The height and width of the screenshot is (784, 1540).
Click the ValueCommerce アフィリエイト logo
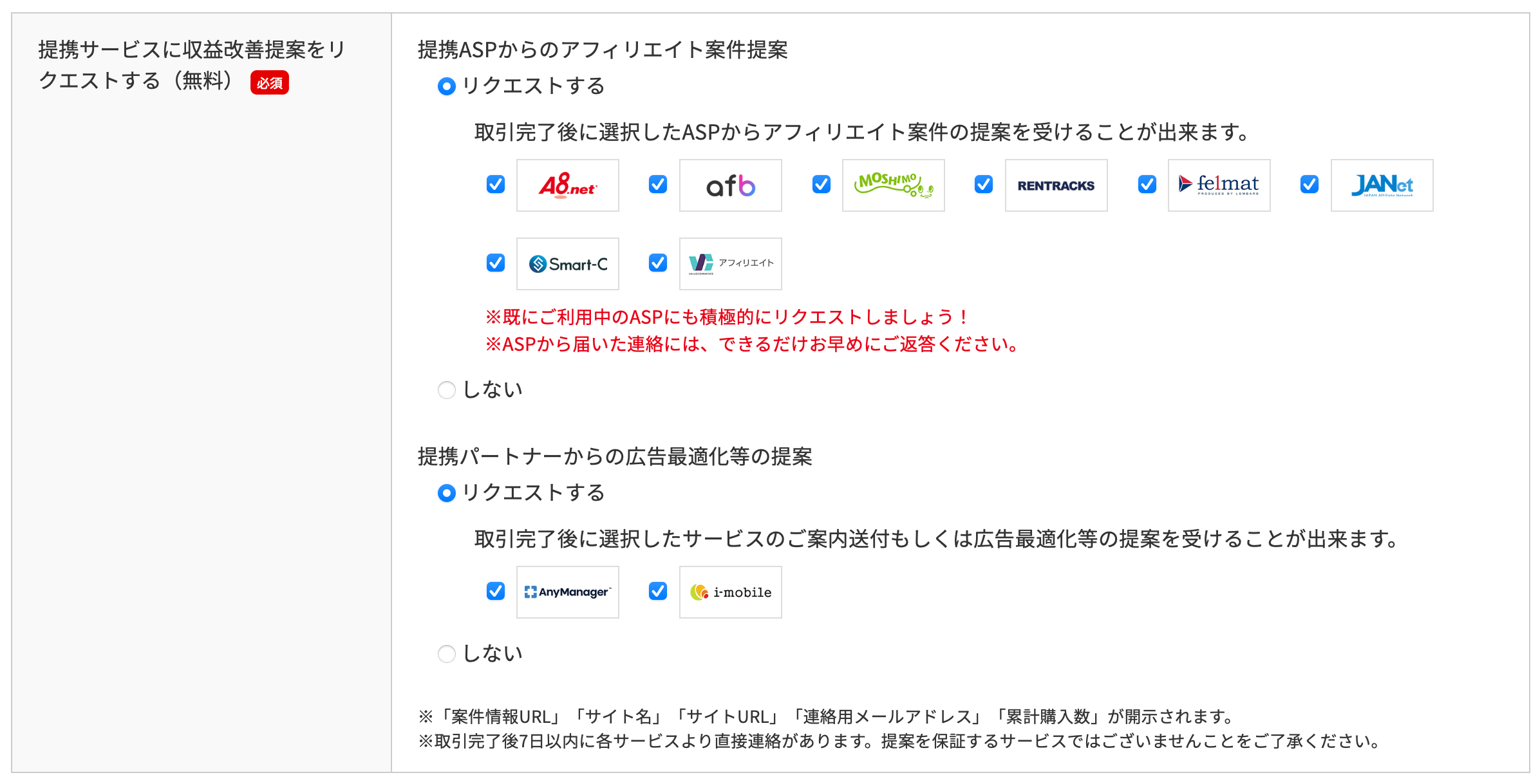click(730, 264)
